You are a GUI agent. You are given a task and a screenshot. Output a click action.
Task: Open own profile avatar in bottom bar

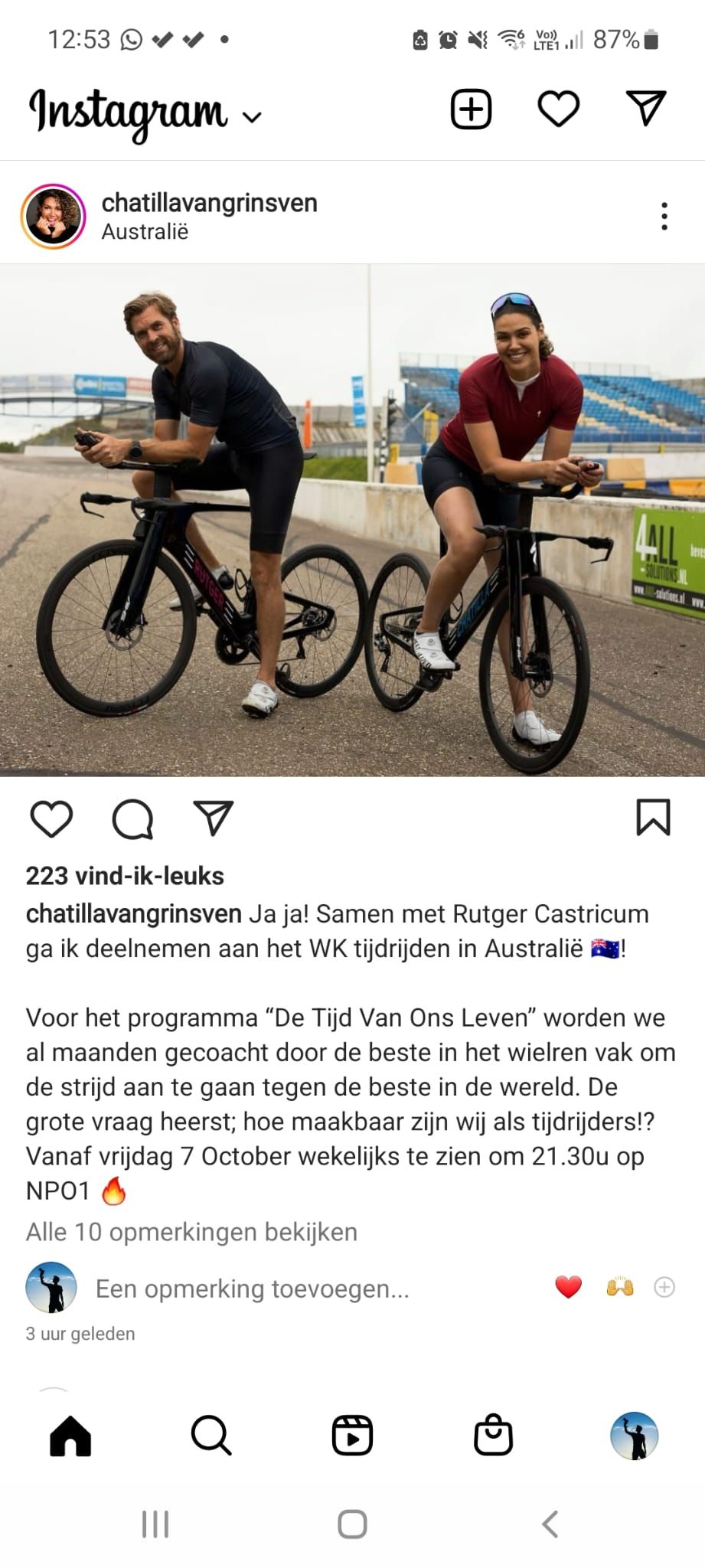tap(634, 1436)
